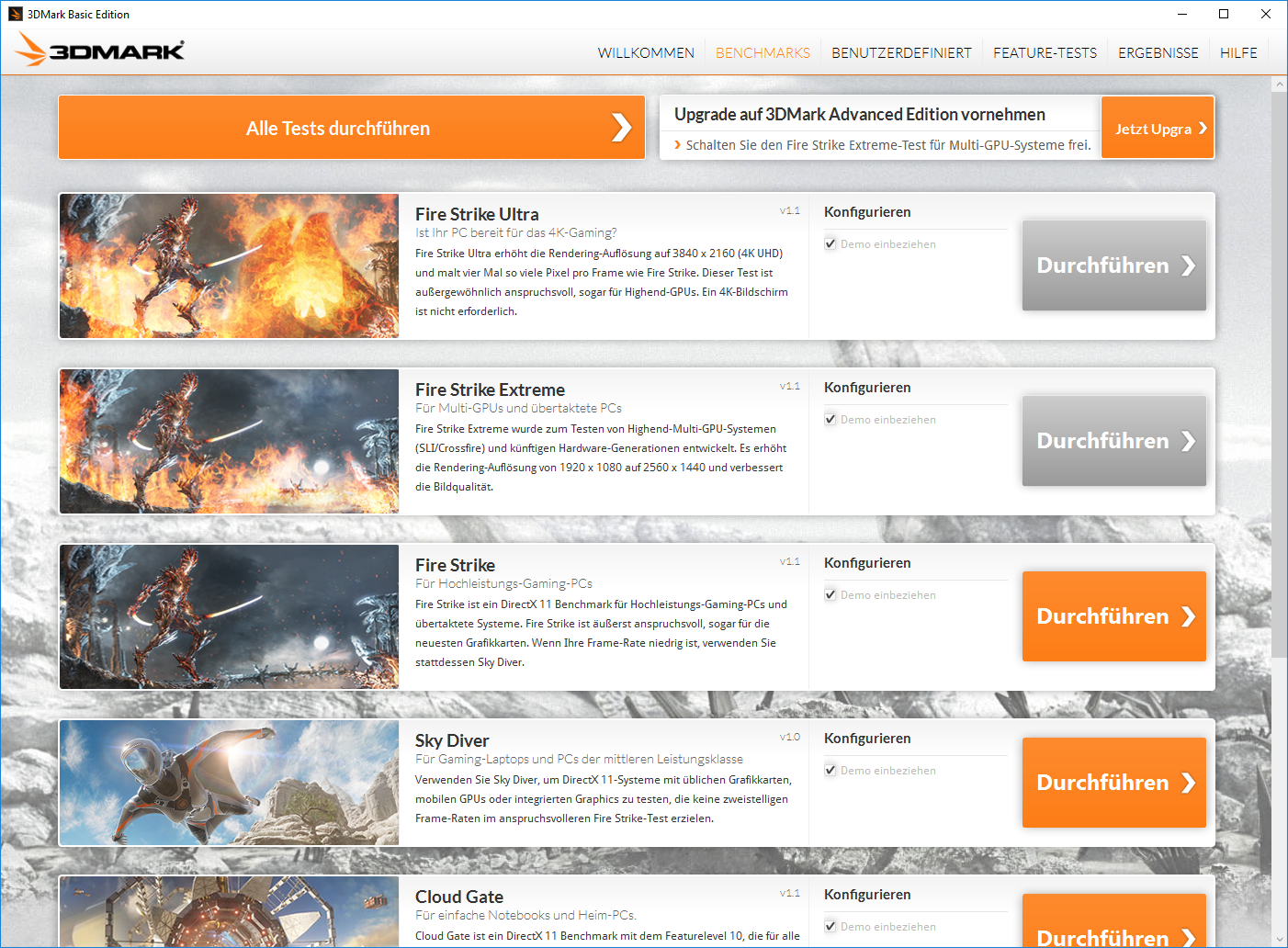Click Konfigurieren heading for Sky Diver
1288x948 pixels.
pos(867,739)
